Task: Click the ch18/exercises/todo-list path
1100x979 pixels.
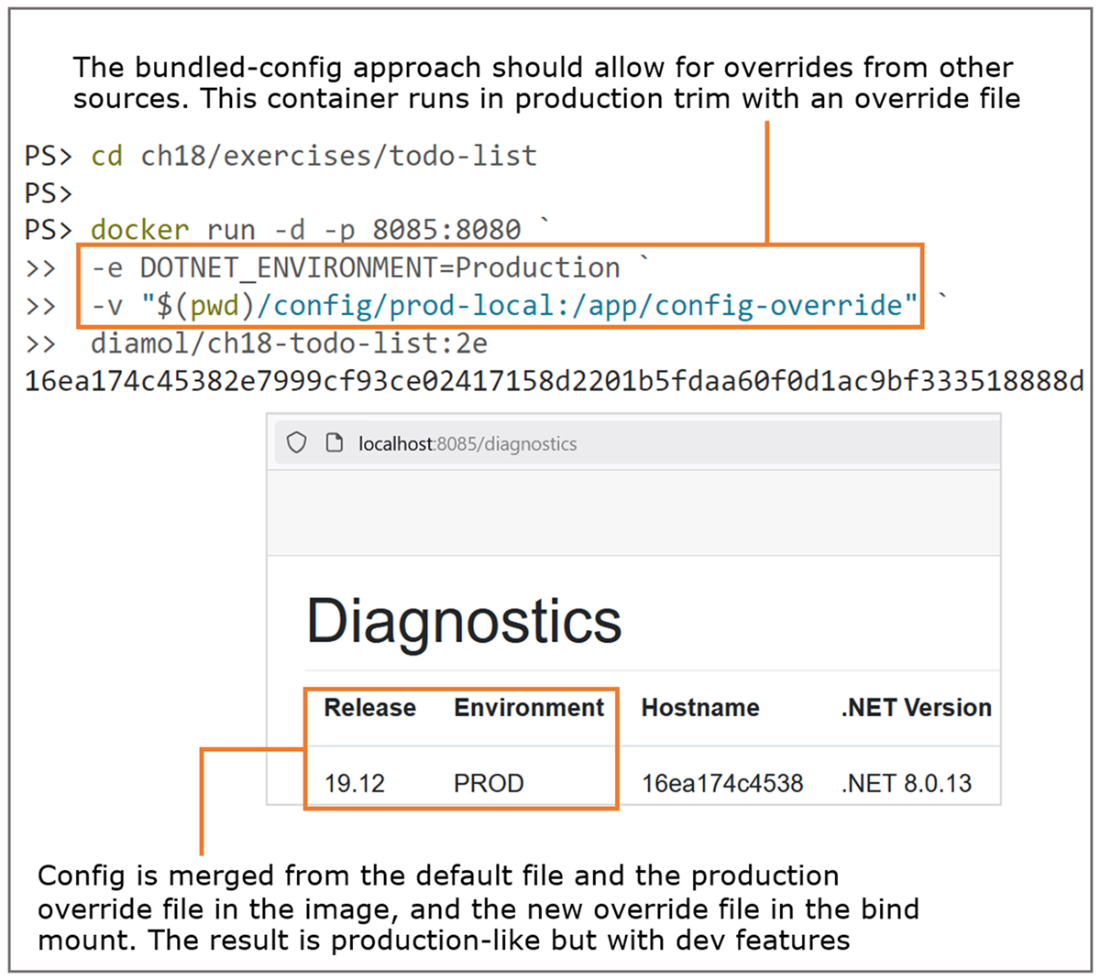Action: coord(339,156)
